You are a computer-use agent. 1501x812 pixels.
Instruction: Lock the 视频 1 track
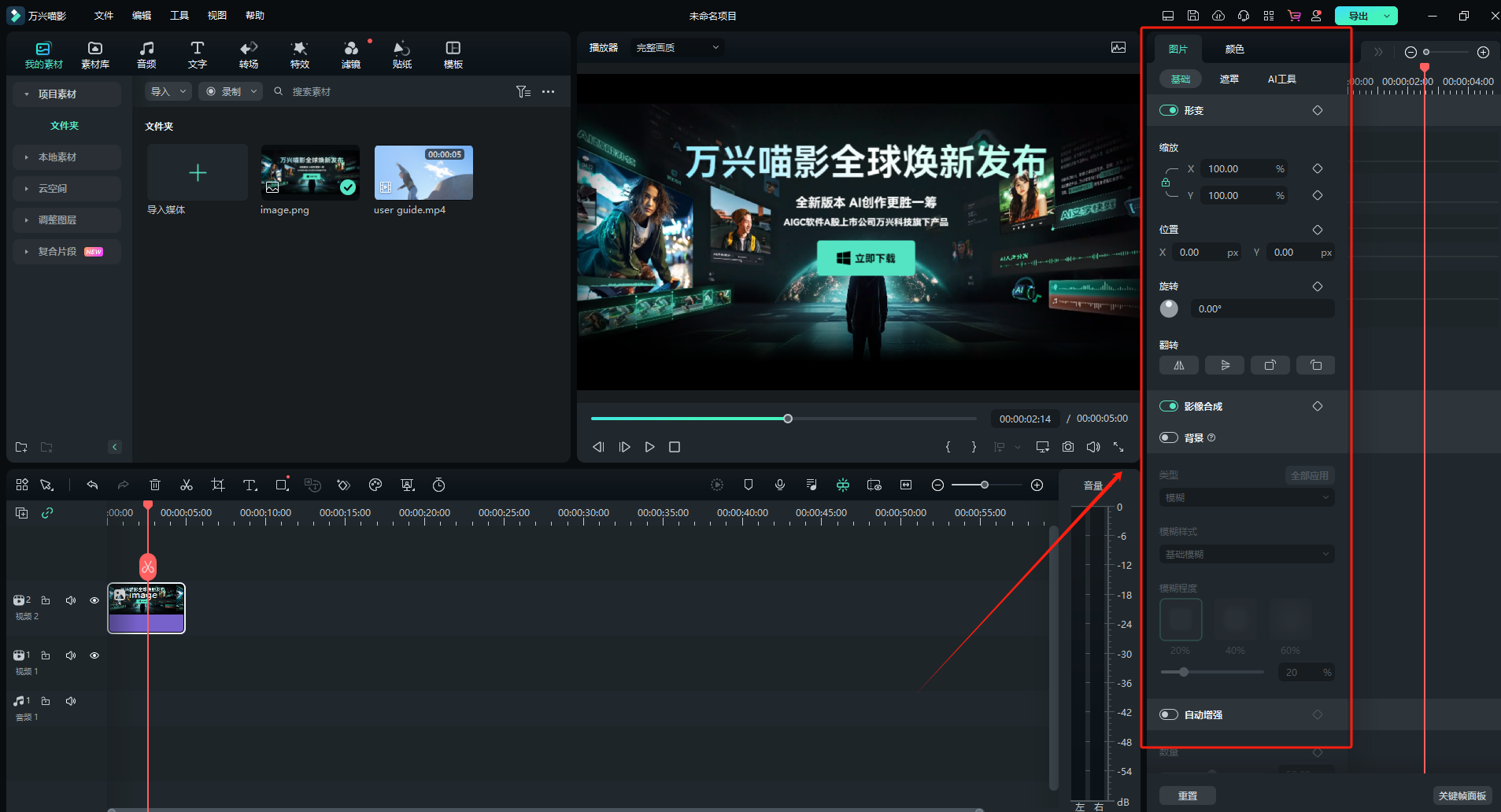point(46,655)
